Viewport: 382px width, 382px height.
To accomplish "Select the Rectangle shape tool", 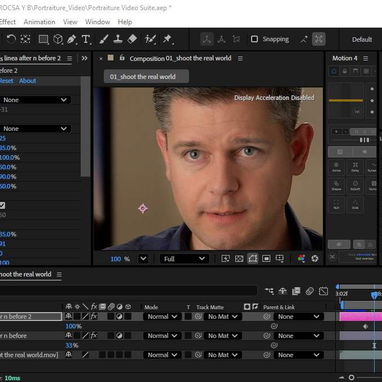I will (43, 39).
